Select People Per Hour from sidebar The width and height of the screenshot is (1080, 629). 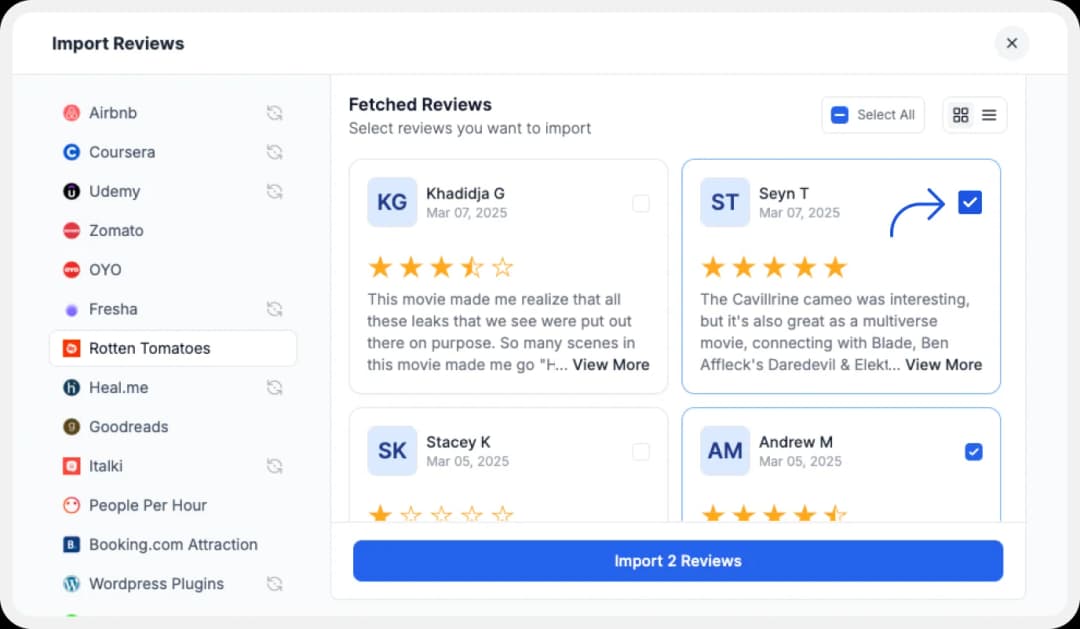coord(71,505)
